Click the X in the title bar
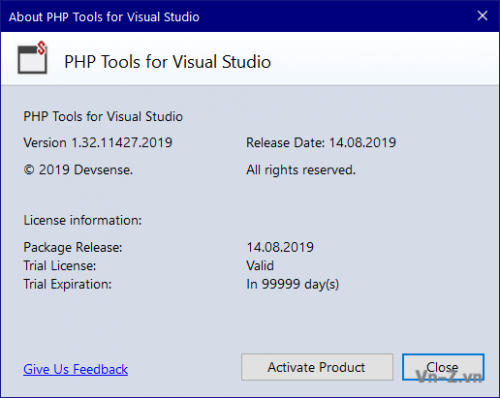The image size is (500, 398). pos(482,16)
